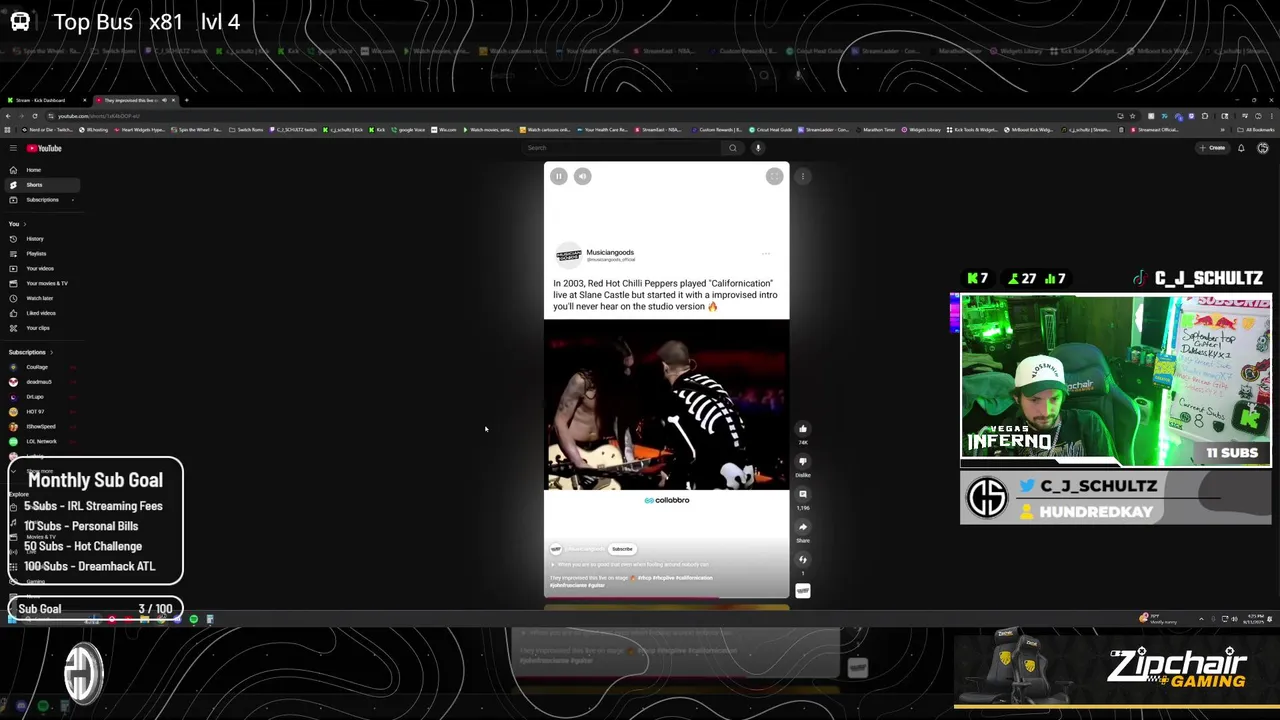The width and height of the screenshot is (1280, 720).
Task: Click the browser back arrow
Action: click(x=9, y=116)
